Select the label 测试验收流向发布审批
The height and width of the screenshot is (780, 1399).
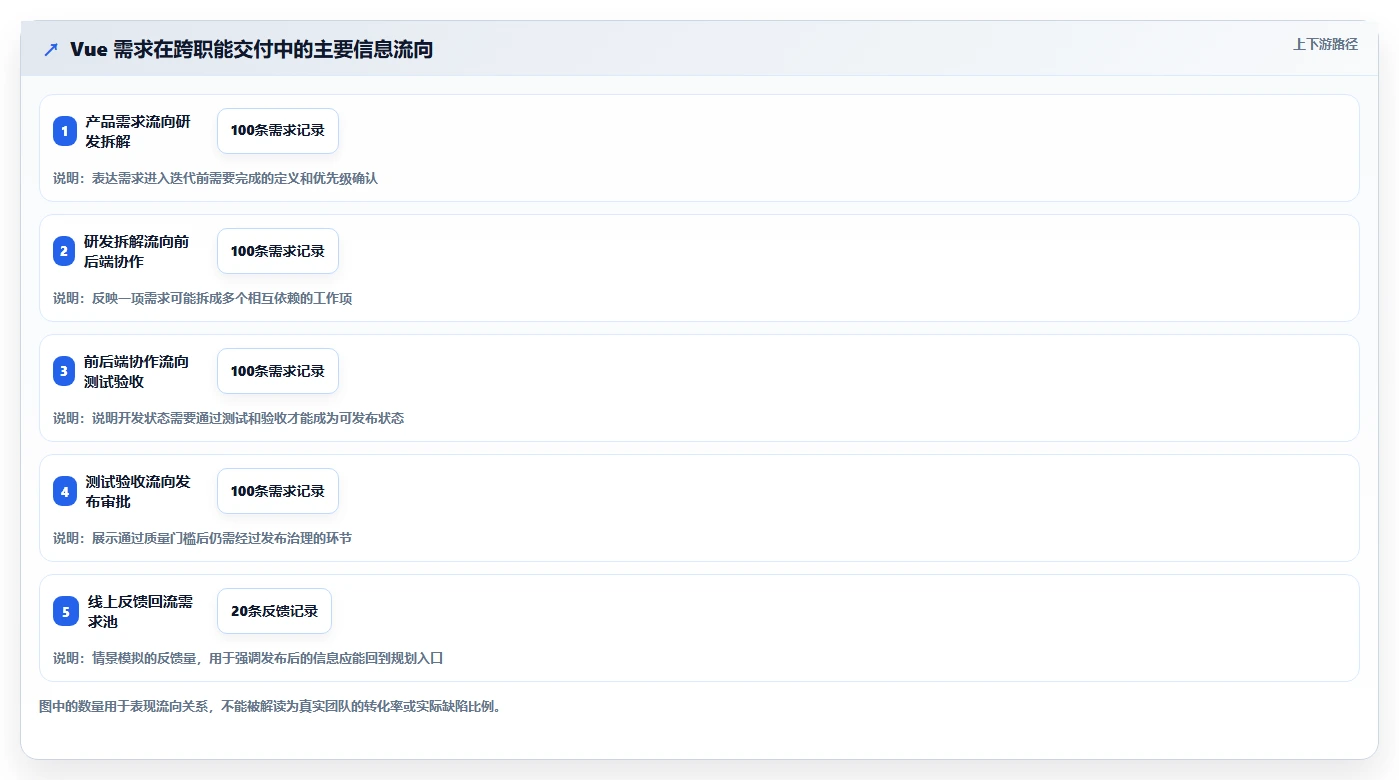pyautogui.click(x=137, y=491)
